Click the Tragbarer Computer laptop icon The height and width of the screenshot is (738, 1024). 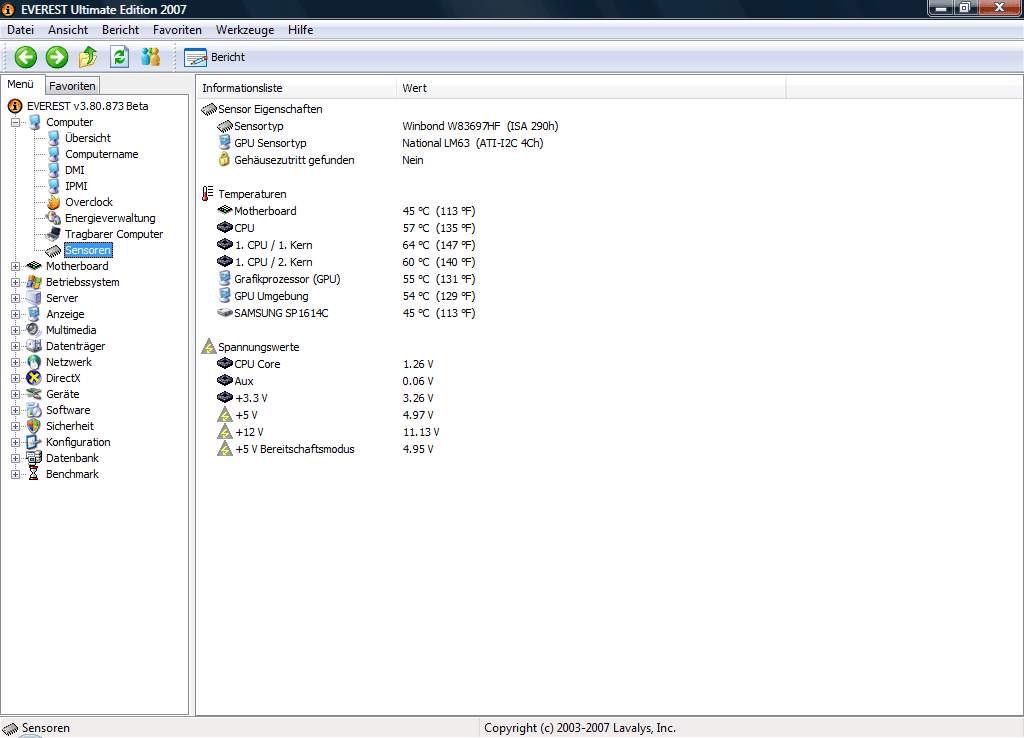pyautogui.click(x=54, y=234)
